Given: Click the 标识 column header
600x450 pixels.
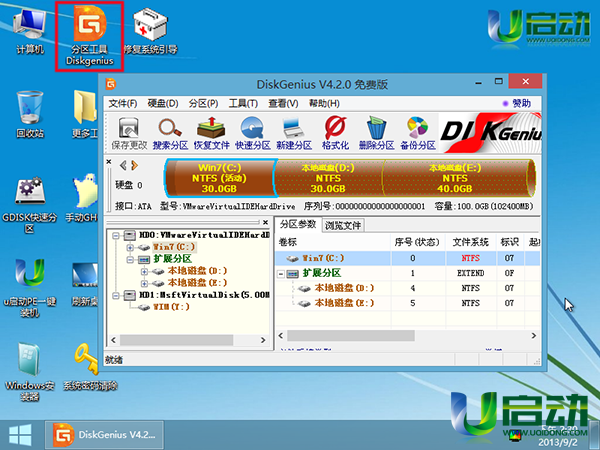Looking at the screenshot, I should click(510, 242).
